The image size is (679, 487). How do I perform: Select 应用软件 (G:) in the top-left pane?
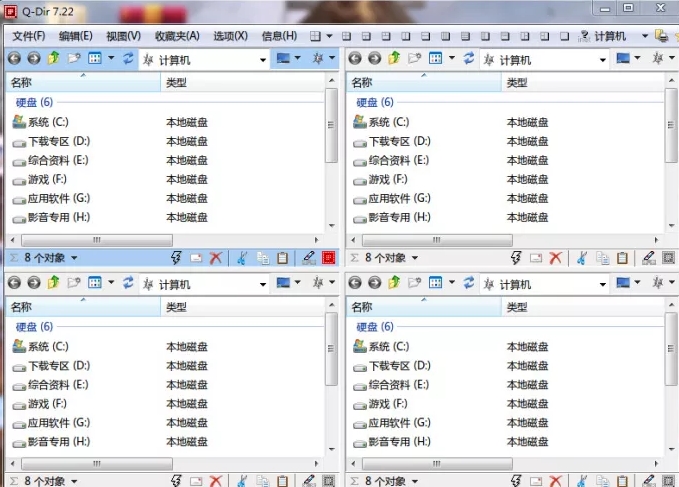click(52, 199)
